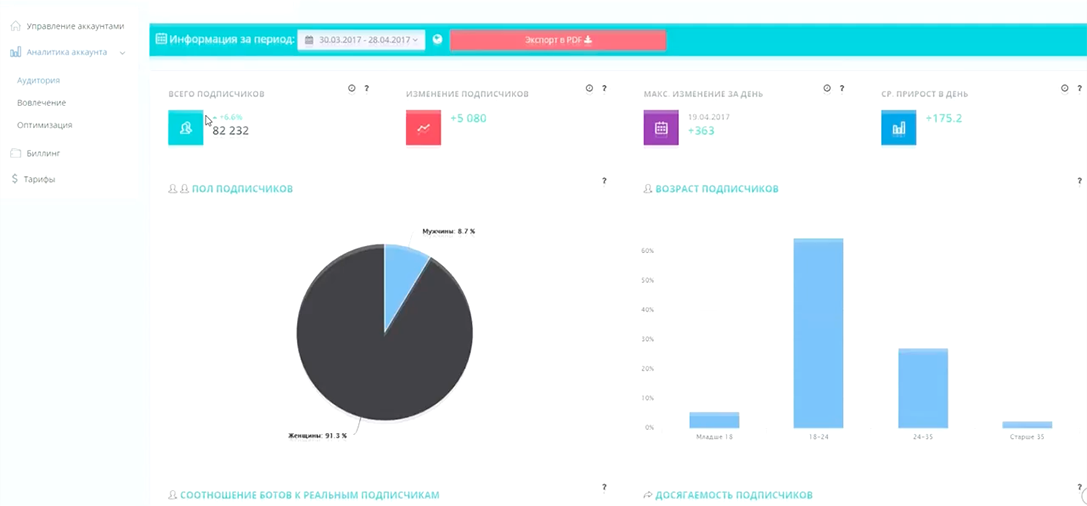Click the Пол подписчиков heading link
The width and height of the screenshot is (1087, 506).
(242, 188)
